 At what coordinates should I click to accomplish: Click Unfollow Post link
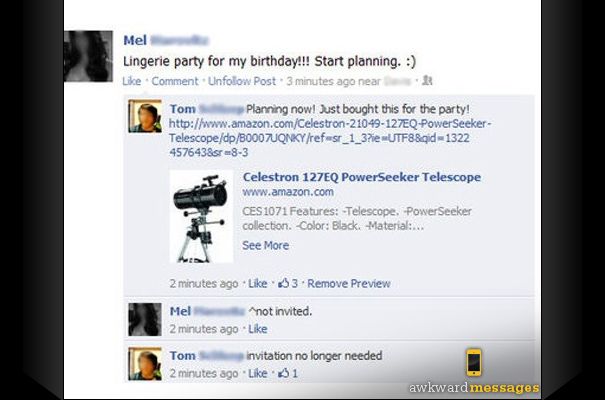tap(242, 81)
